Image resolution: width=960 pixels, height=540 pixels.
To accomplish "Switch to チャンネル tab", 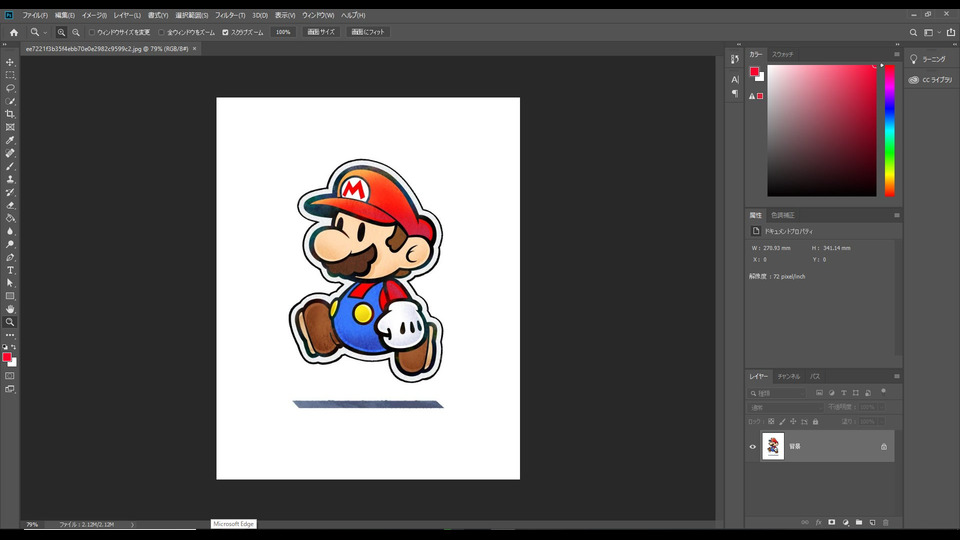I will point(789,377).
